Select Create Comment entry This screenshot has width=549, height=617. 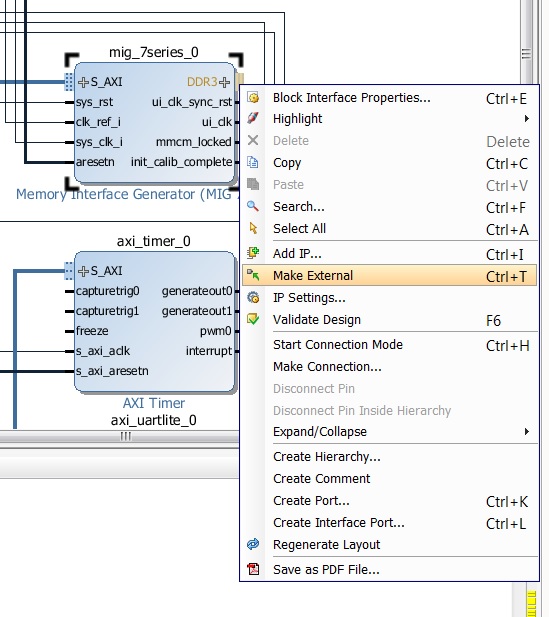(x=390, y=478)
